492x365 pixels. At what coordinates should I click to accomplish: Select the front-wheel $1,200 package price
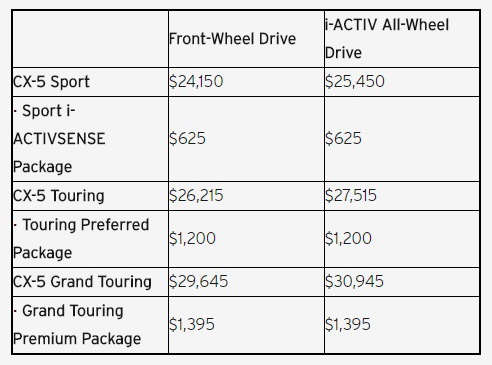click(x=192, y=238)
